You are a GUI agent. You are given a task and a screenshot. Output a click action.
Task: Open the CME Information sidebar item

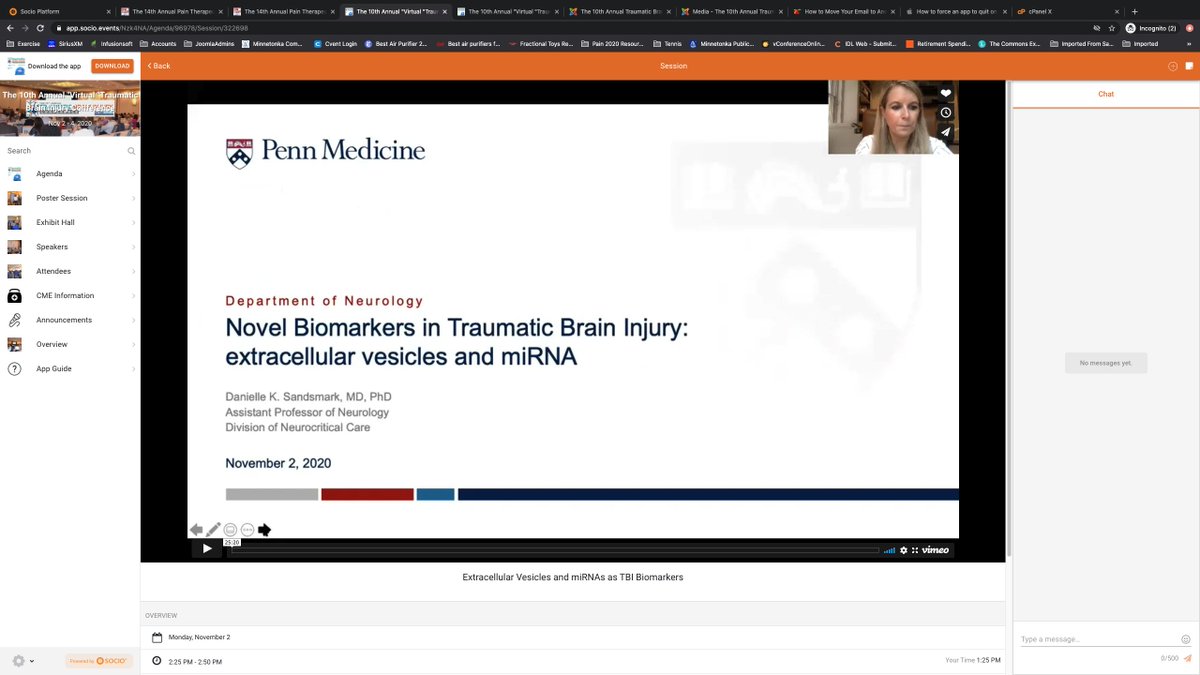pyautogui.click(x=65, y=295)
